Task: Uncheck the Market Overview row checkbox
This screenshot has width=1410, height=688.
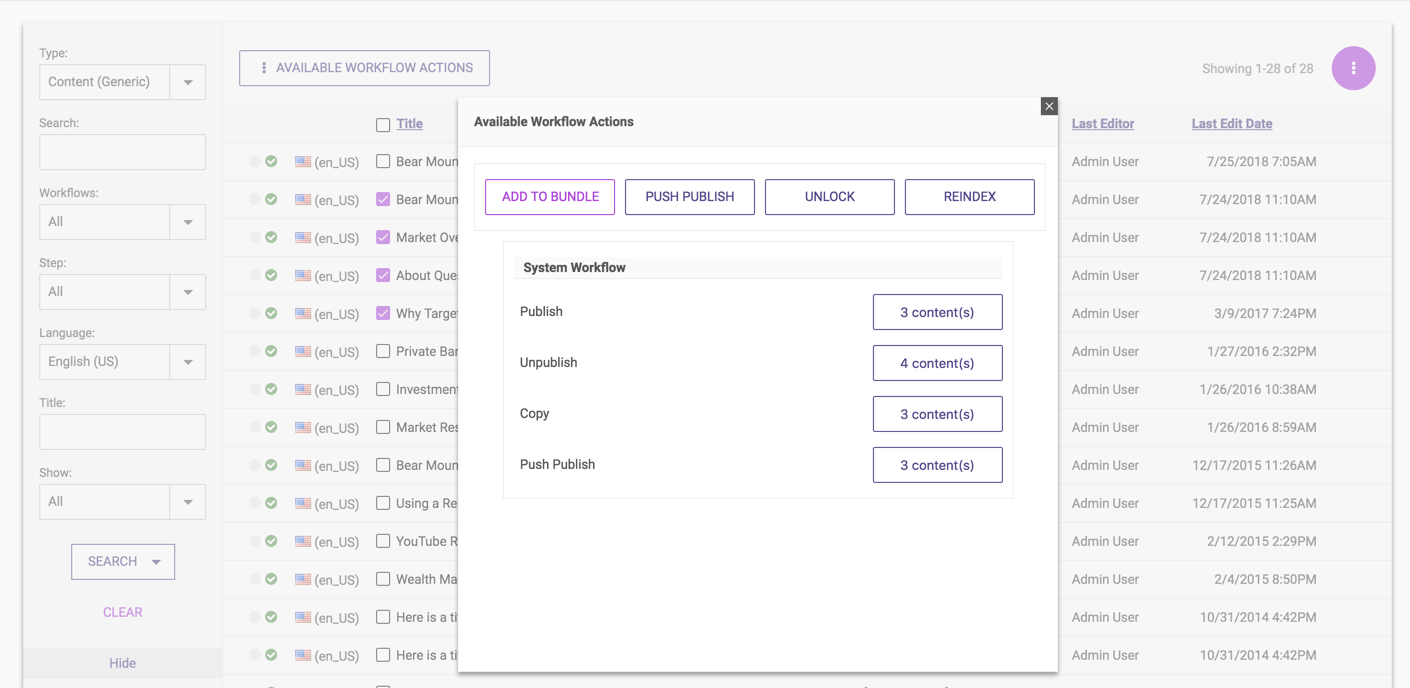Action: [x=383, y=237]
